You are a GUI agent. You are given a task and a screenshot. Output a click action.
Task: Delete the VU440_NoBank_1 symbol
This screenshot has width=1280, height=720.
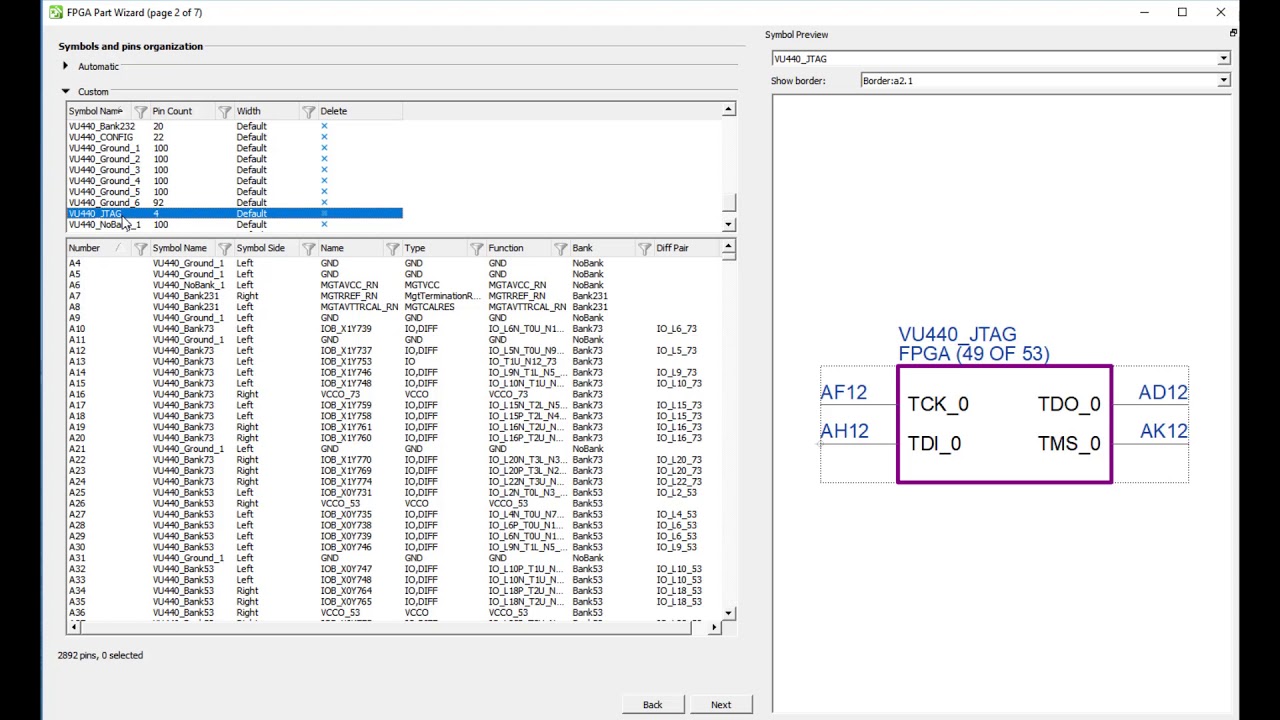pyautogui.click(x=324, y=225)
